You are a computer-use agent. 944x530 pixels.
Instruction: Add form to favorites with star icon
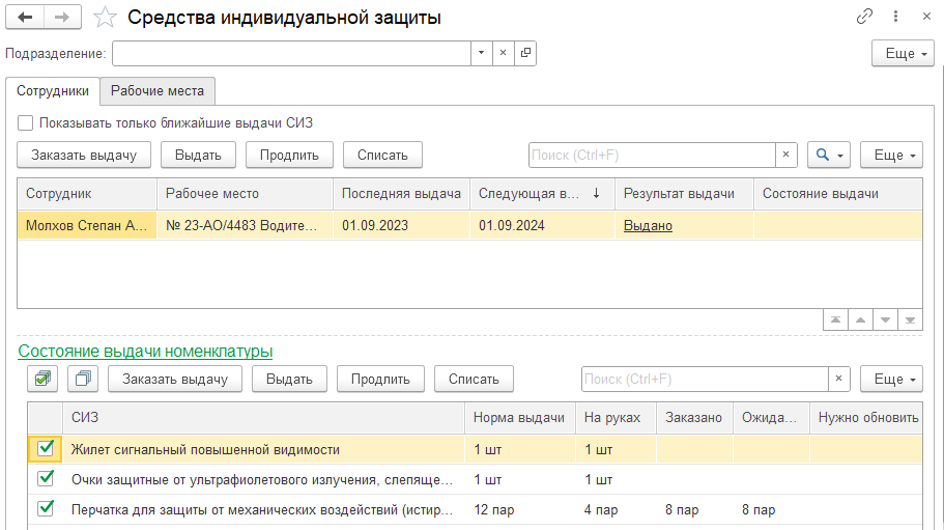105,18
